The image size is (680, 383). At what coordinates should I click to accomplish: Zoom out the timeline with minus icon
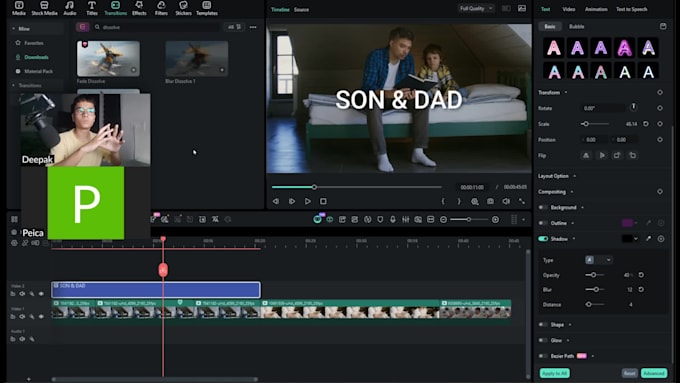click(x=443, y=219)
